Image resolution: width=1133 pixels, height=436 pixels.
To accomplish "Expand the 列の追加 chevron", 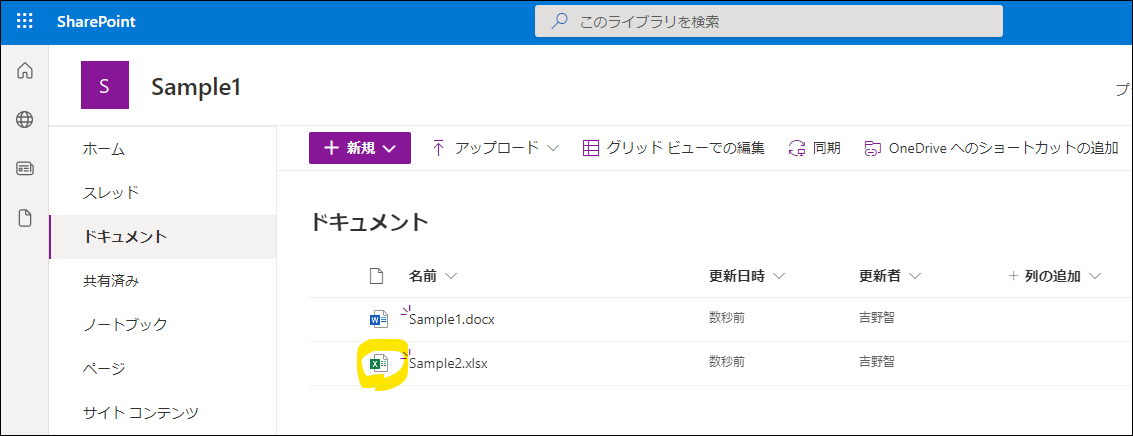I will click(x=1093, y=276).
